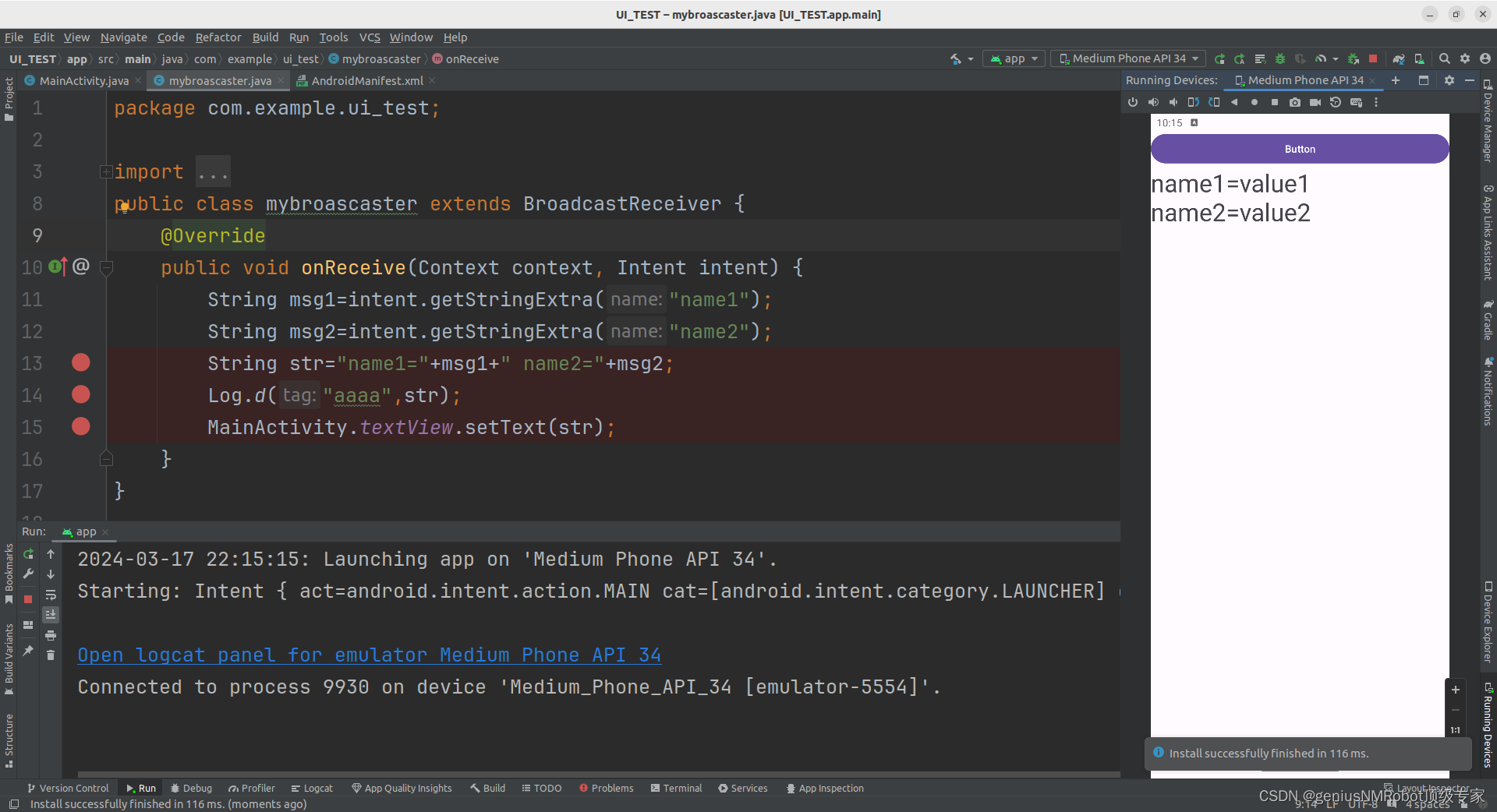Rotate emulator right icon

(1214, 103)
